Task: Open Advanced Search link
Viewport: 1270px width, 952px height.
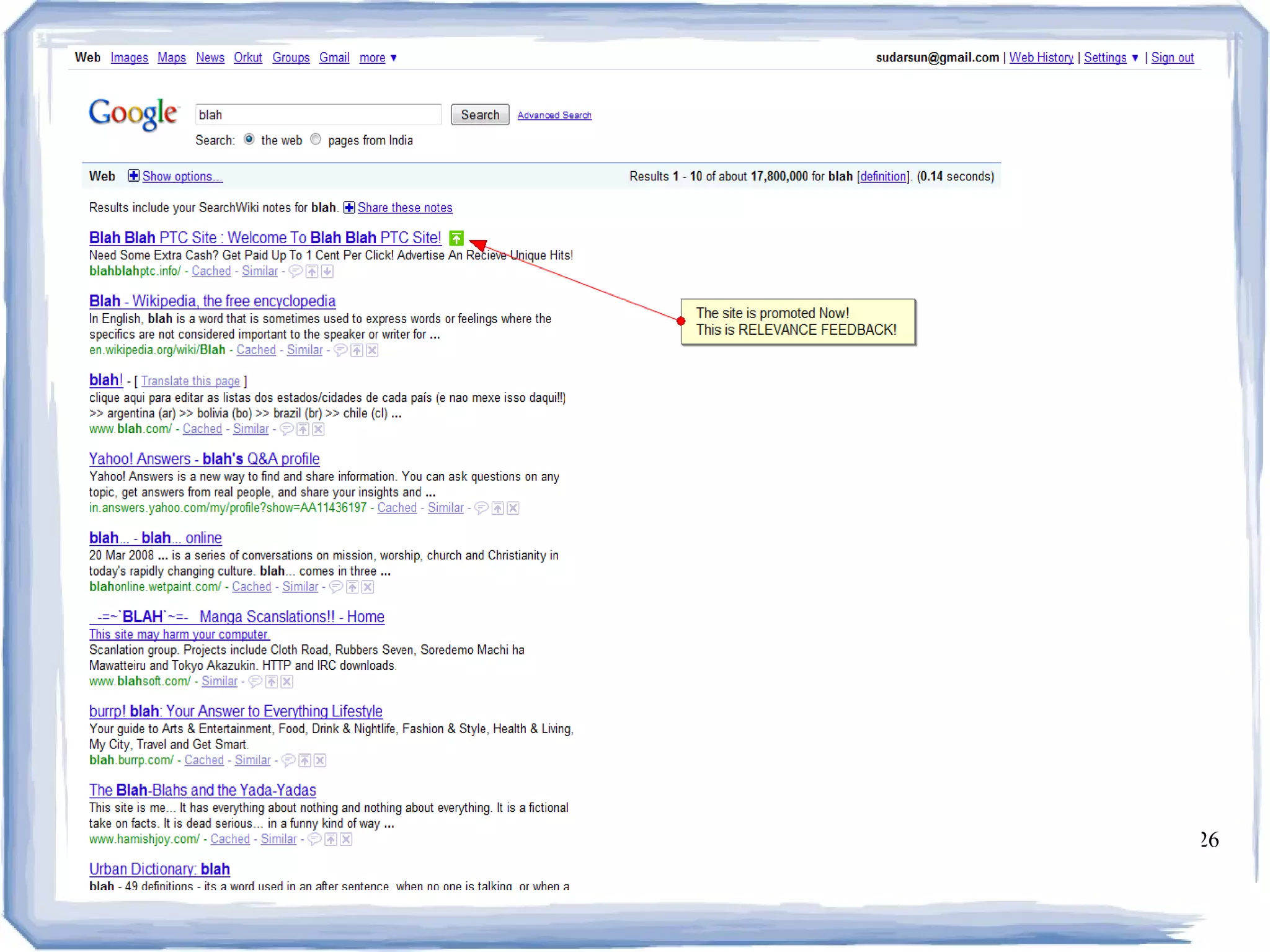Action: 554,115
